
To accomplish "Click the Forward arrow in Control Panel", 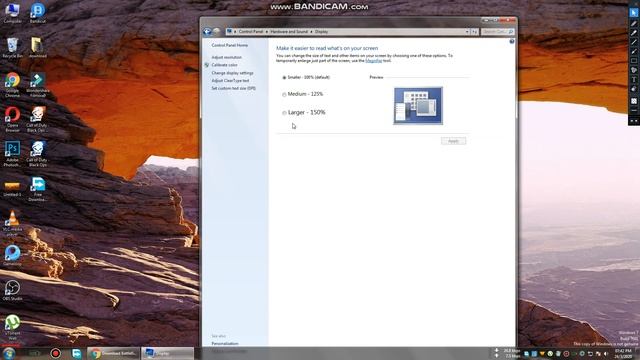I will click(x=217, y=31).
